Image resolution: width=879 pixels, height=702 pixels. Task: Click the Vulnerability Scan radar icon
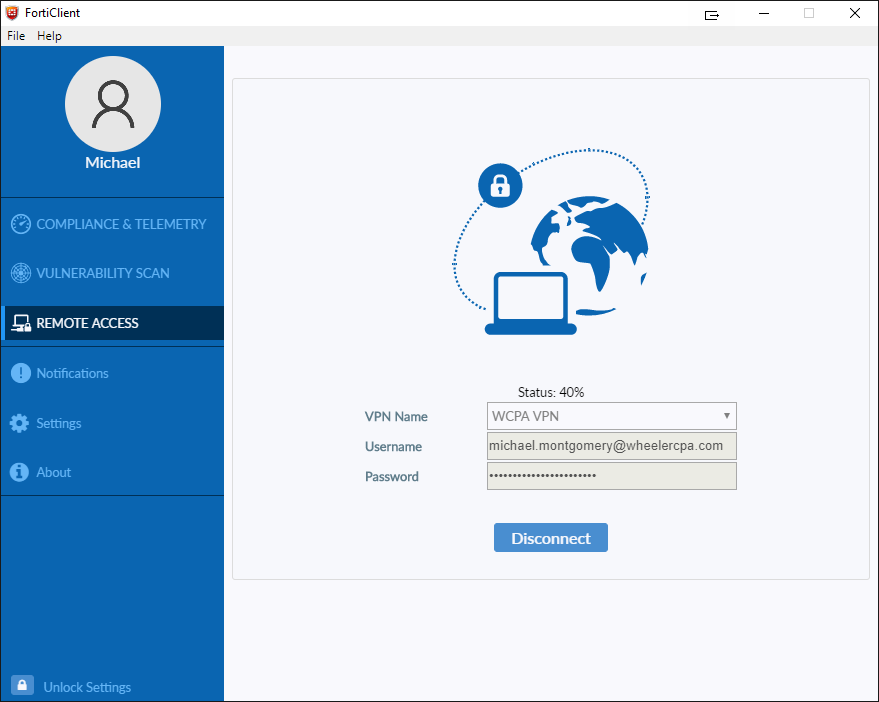[x=21, y=273]
